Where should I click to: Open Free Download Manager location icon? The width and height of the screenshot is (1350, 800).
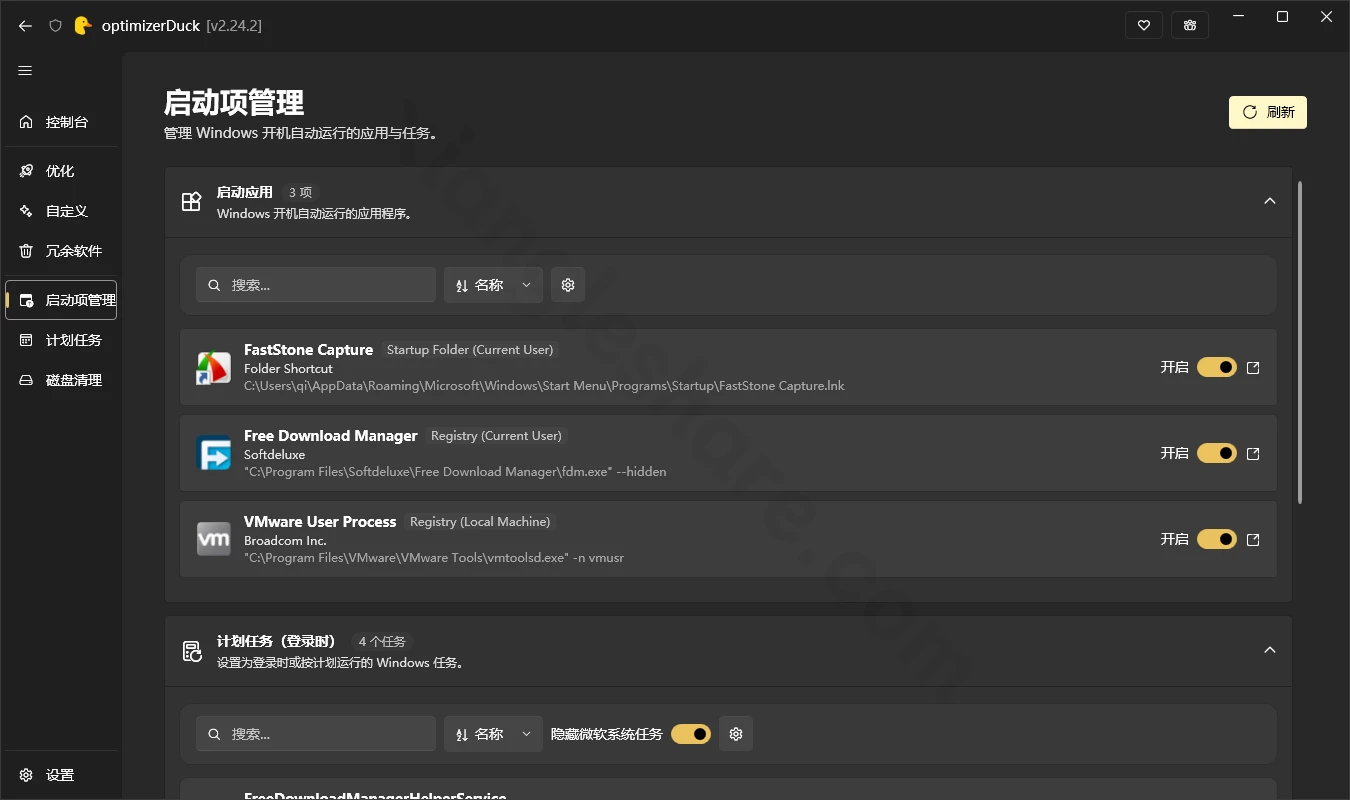(x=1254, y=454)
